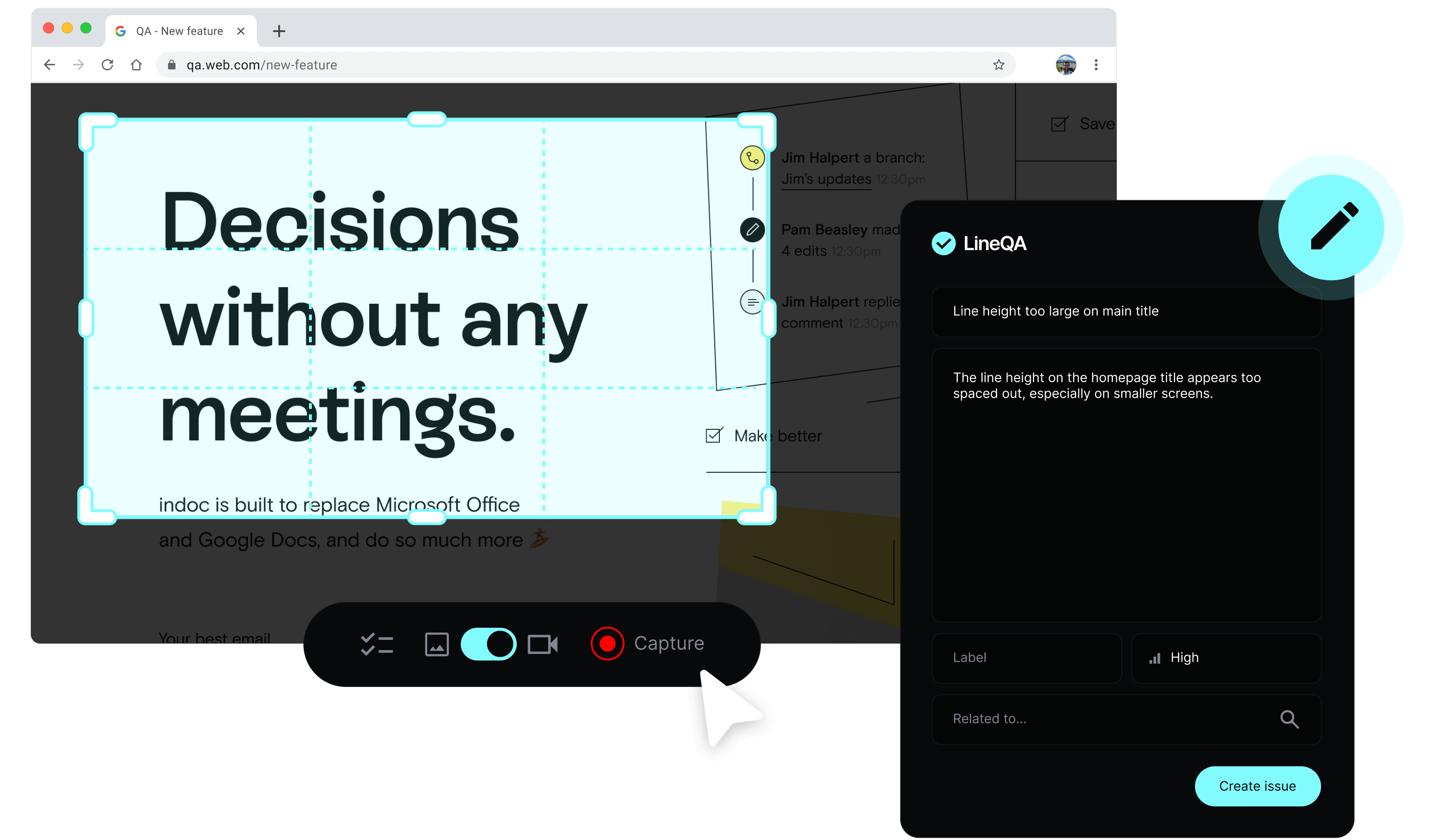
Task: Bookmark this page with the star
Action: [x=998, y=65]
